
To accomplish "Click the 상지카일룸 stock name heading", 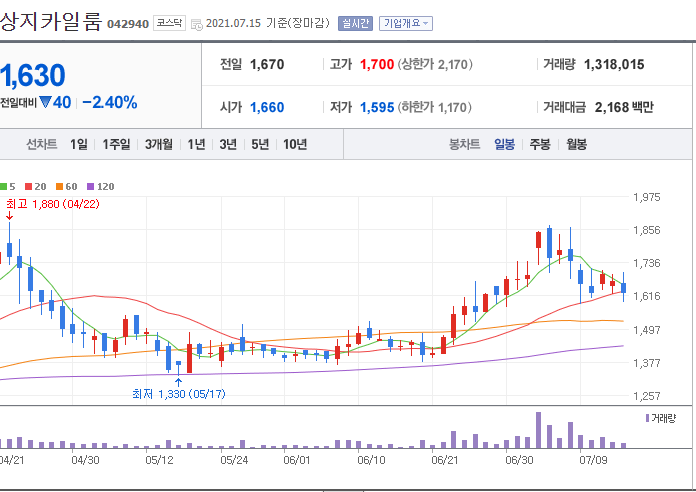I will click(x=51, y=21).
